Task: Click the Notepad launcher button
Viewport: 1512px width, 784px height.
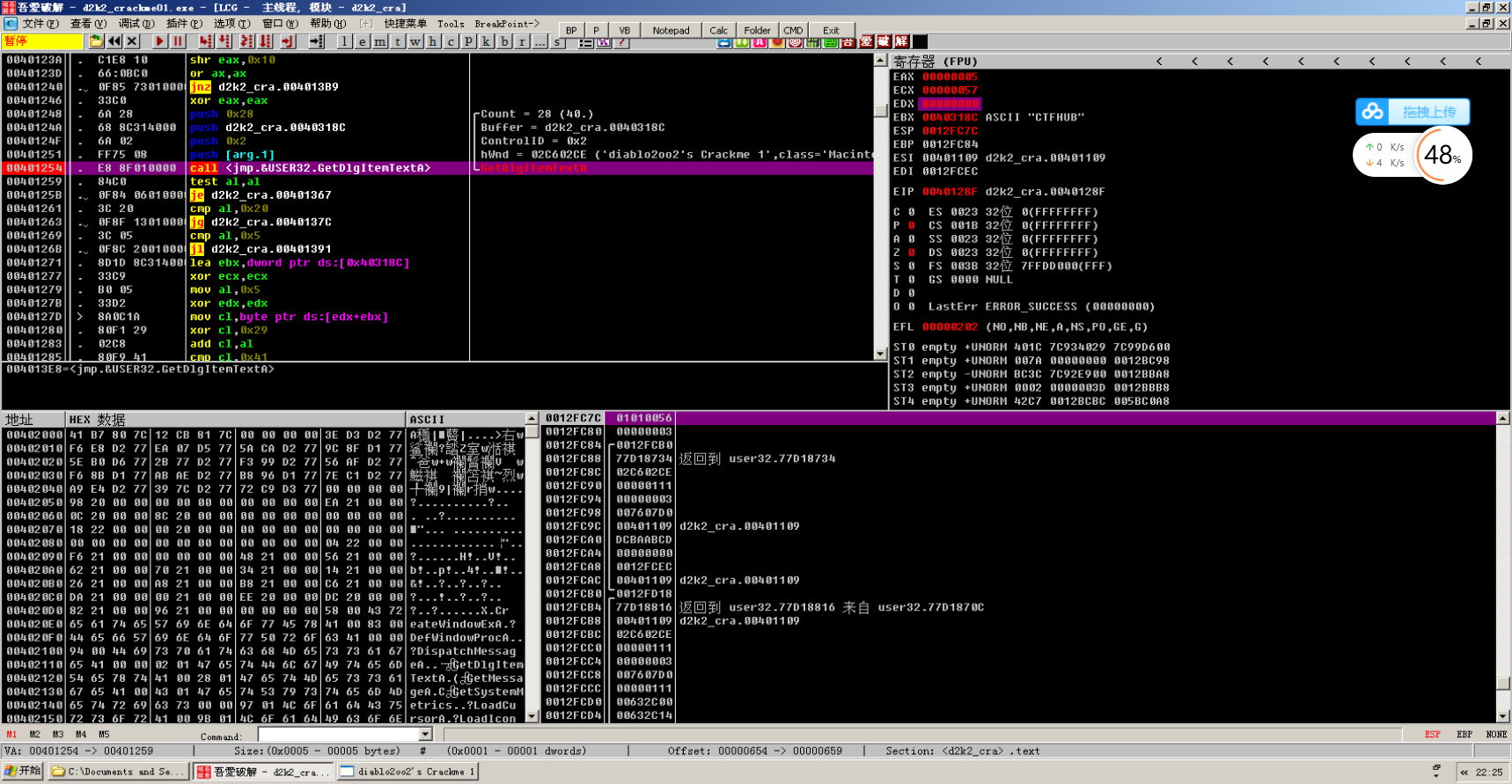Action: pyautogui.click(x=671, y=30)
